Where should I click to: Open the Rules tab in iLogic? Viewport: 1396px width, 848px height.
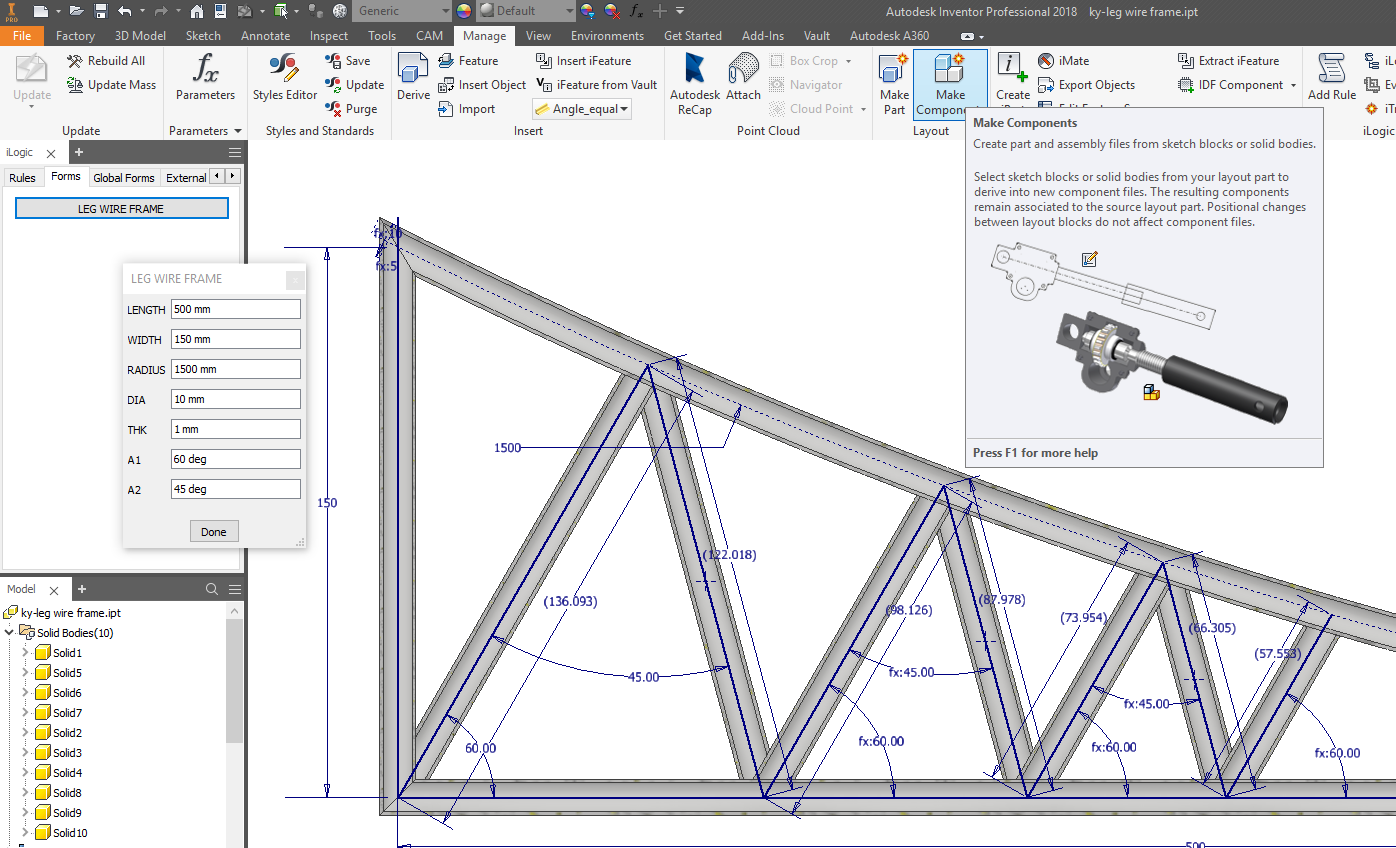click(x=22, y=177)
